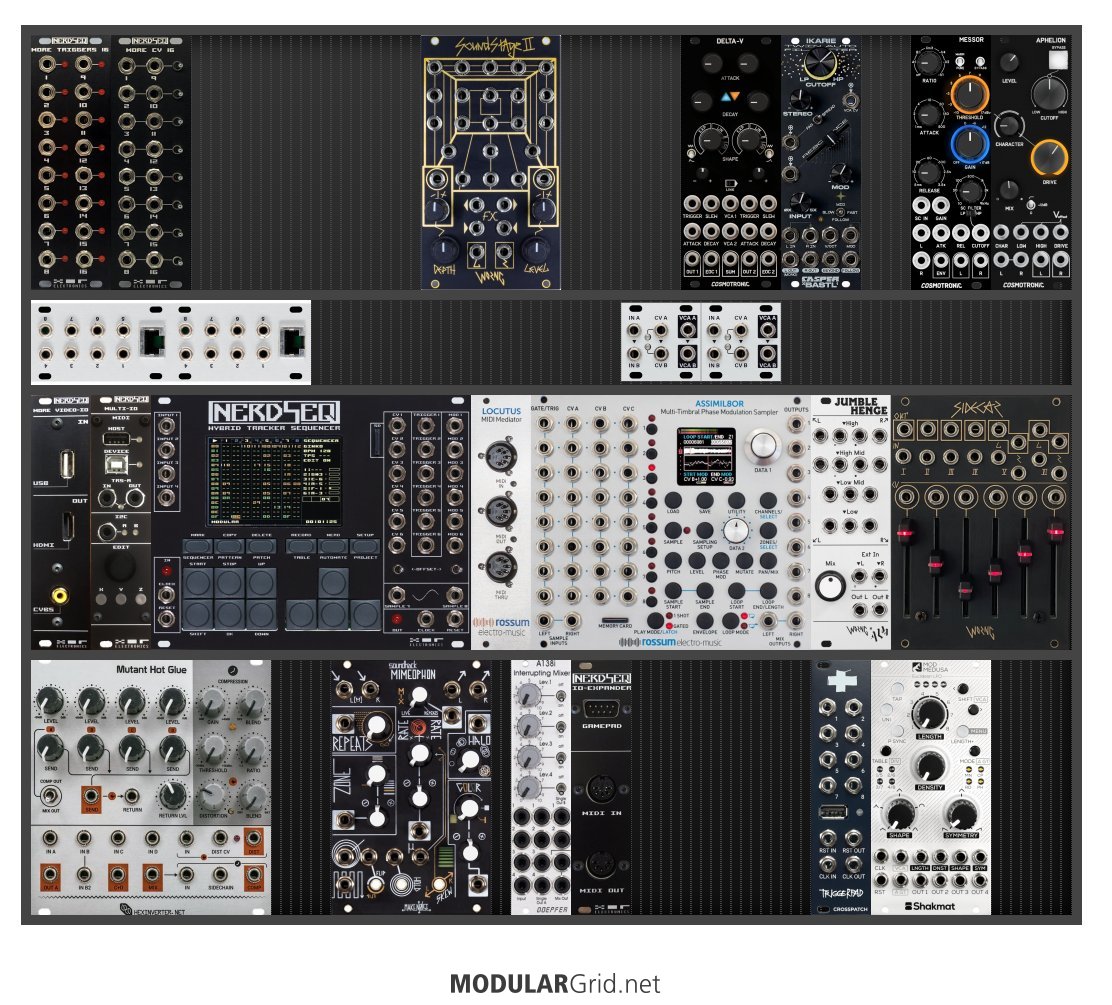Image resolution: width=1112 pixels, height=1005 pixels.
Task: Click the IO-Expander GAMEPAD port
Action: (x=601, y=709)
